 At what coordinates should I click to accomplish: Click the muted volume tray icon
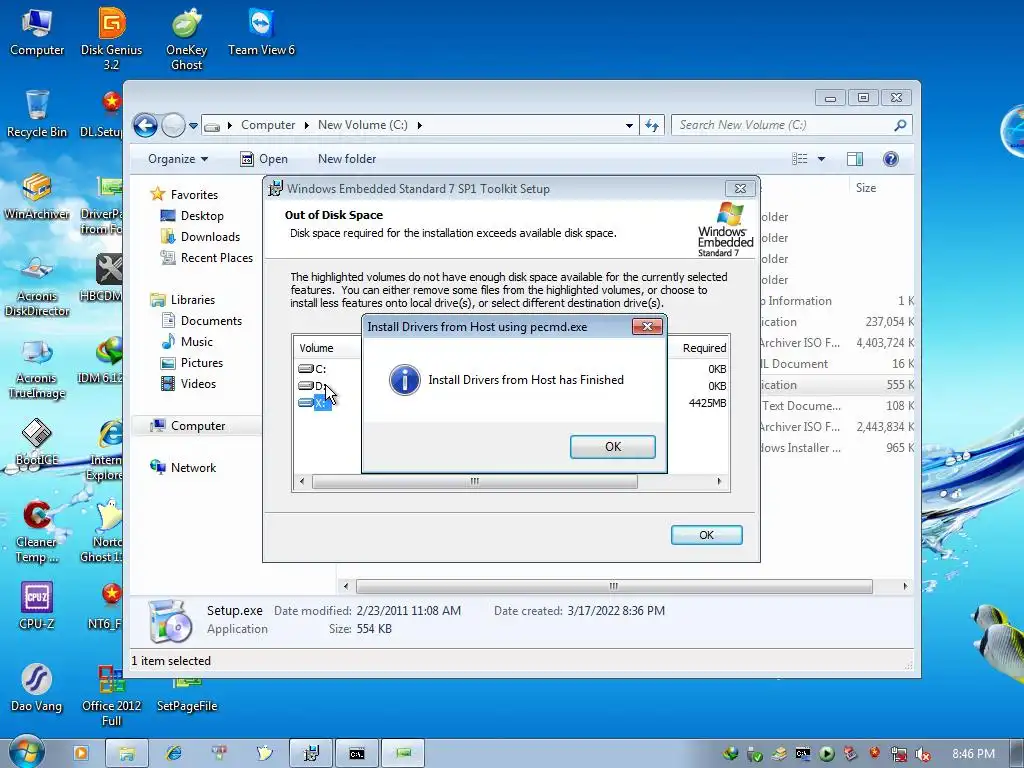923,754
